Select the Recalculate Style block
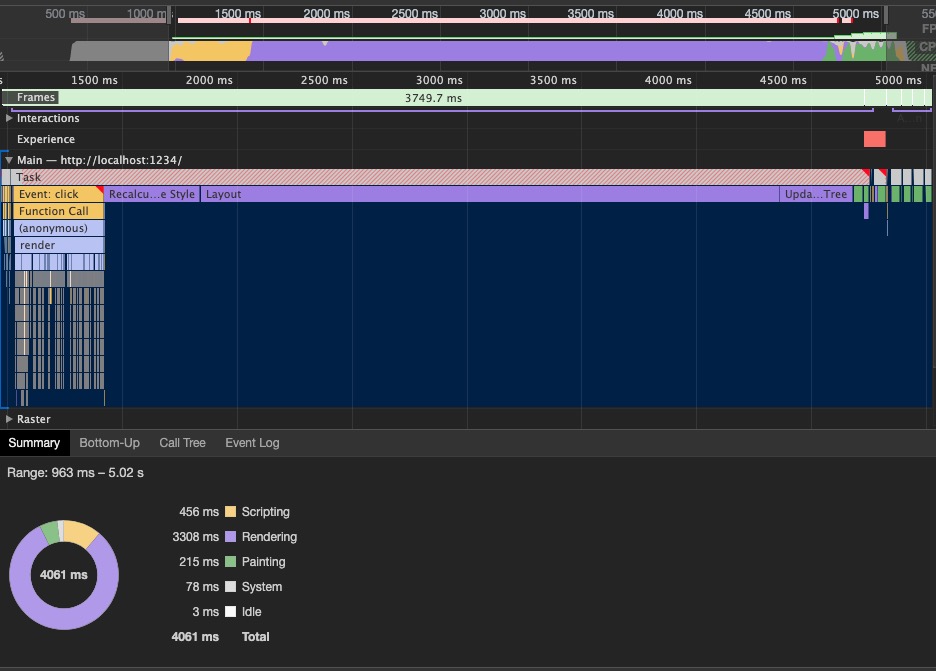Viewport: 936px width, 671px height. tap(152, 194)
